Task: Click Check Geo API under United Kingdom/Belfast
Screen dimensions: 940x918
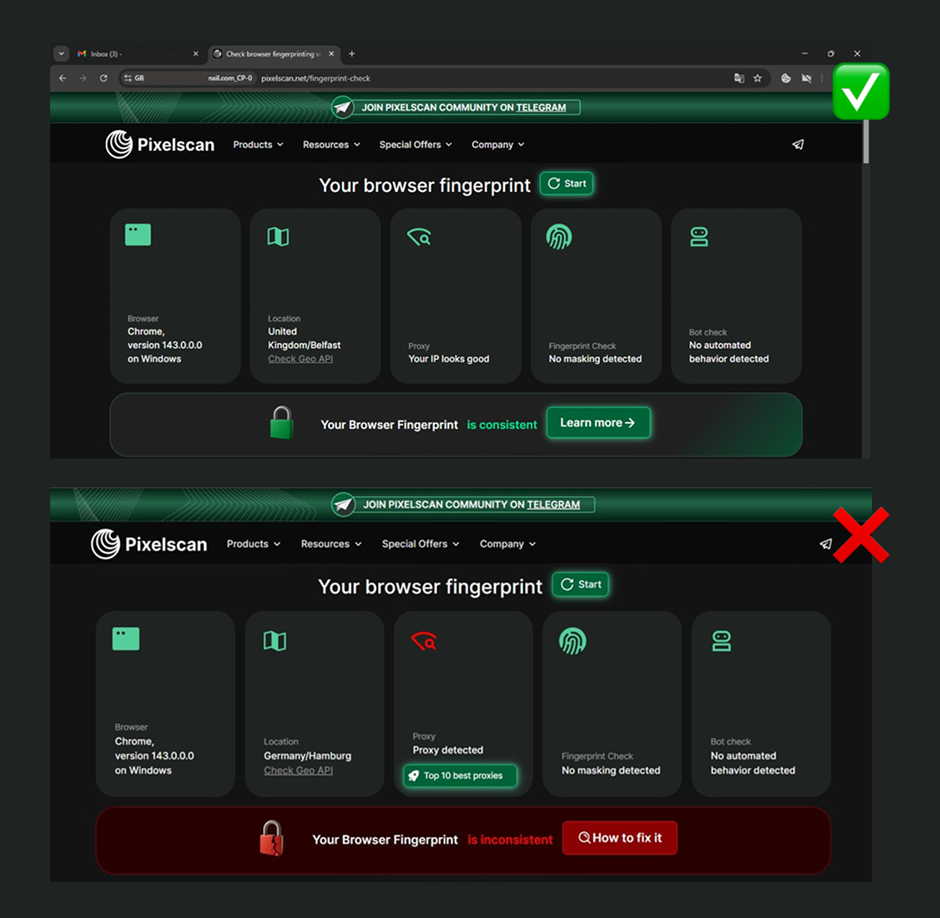Action: tap(300, 359)
